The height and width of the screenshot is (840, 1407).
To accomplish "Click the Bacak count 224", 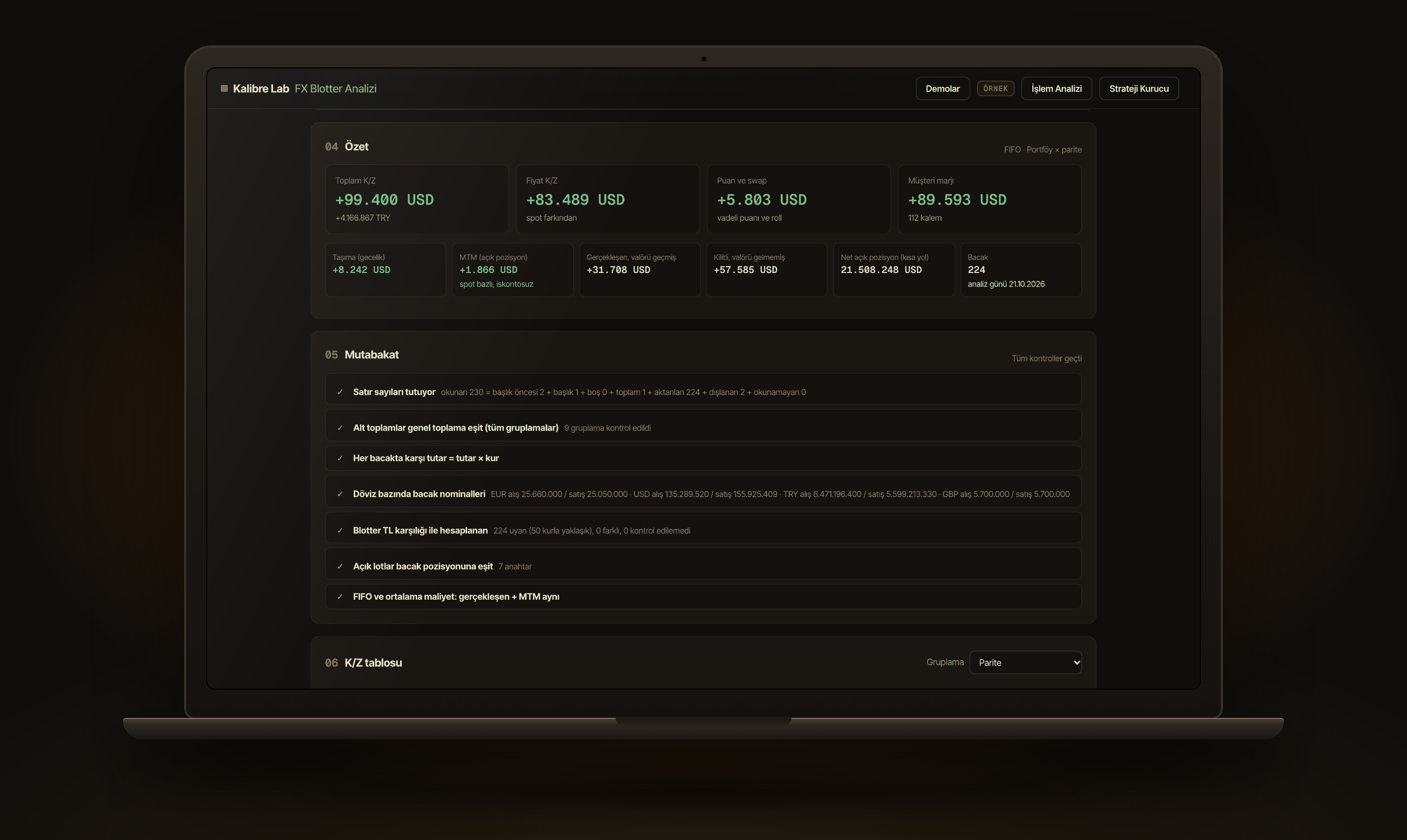I will [x=976, y=270].
